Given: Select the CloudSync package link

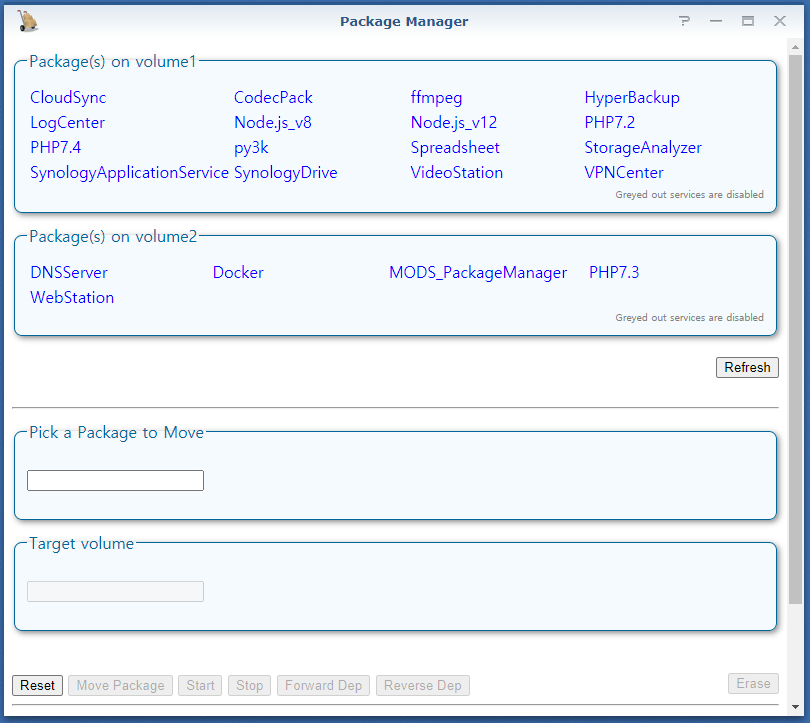Looking at the screenshot, I should pos(68,98).
